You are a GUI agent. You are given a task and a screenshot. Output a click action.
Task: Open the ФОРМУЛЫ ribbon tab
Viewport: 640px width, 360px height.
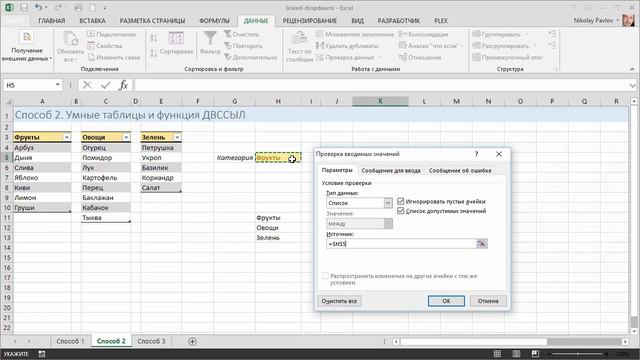pyautogui.click(x=214, y=20)
